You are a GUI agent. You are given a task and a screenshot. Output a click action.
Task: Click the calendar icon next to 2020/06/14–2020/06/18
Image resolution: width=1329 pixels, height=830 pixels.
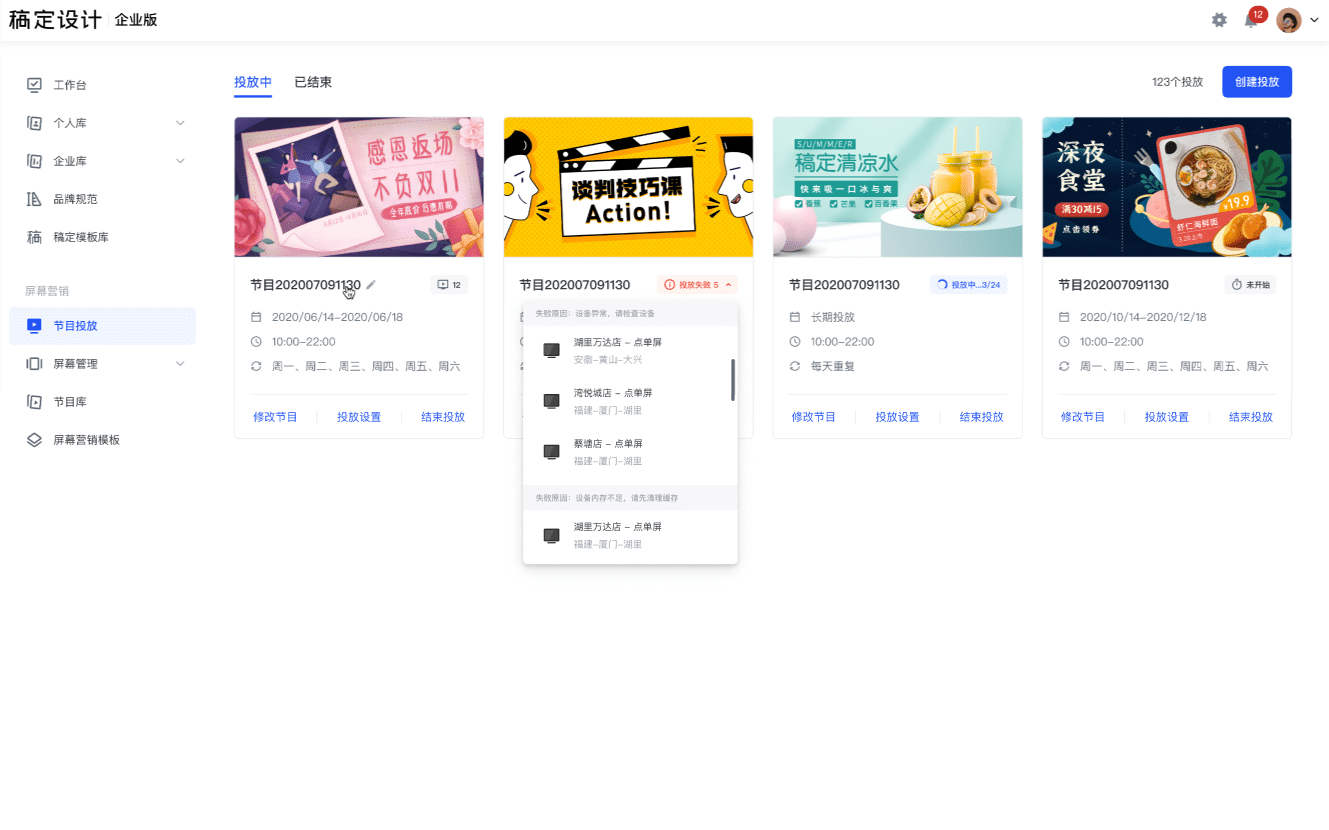click(x=256, y=317)
